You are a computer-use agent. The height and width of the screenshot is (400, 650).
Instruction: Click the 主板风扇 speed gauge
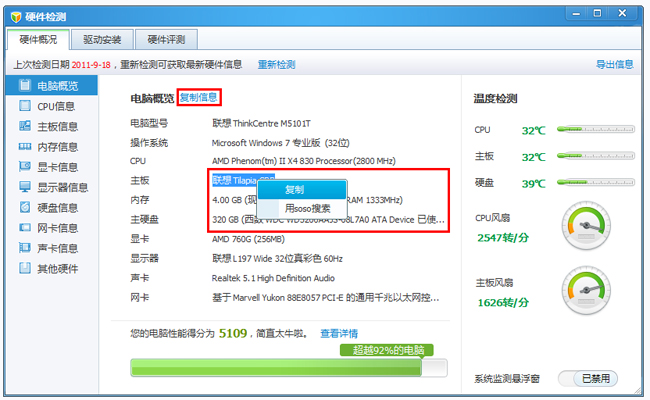(x=586, y=290)
